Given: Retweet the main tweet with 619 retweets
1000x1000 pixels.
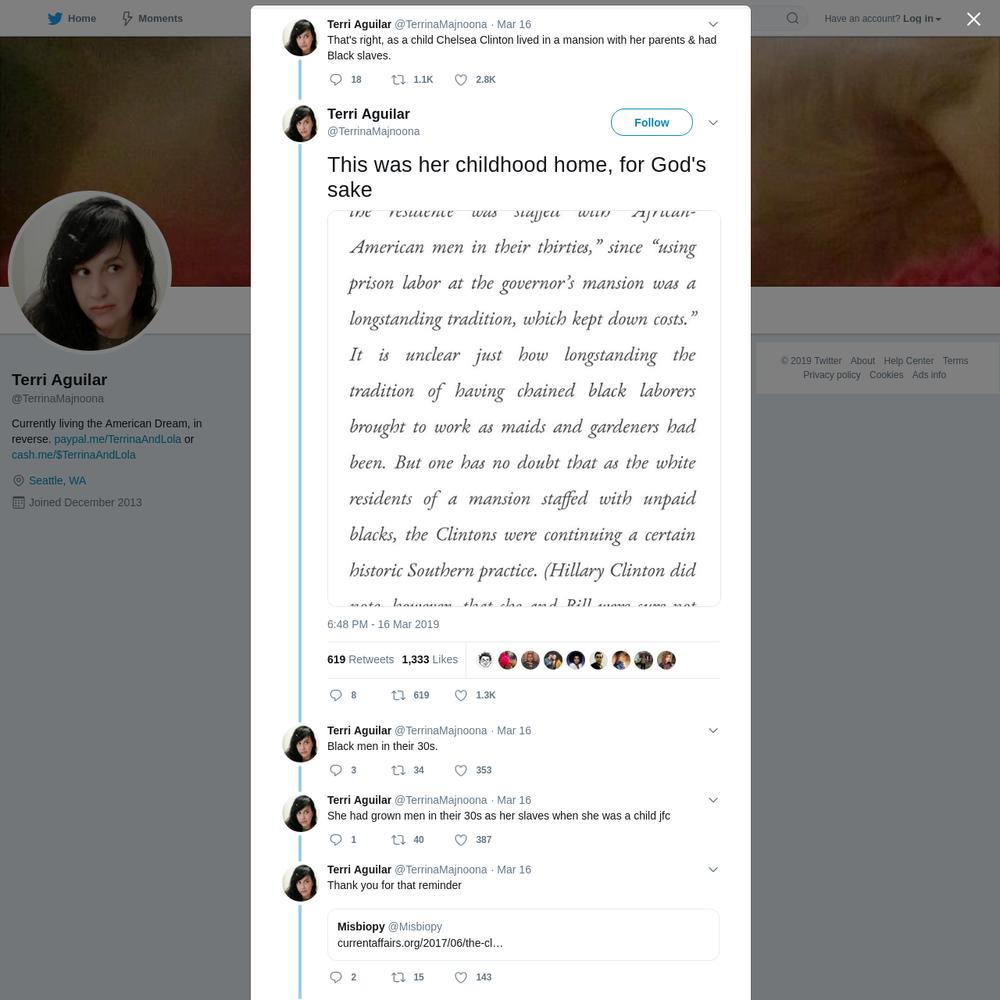Looking at the screenshot, I should pos(398,695).
